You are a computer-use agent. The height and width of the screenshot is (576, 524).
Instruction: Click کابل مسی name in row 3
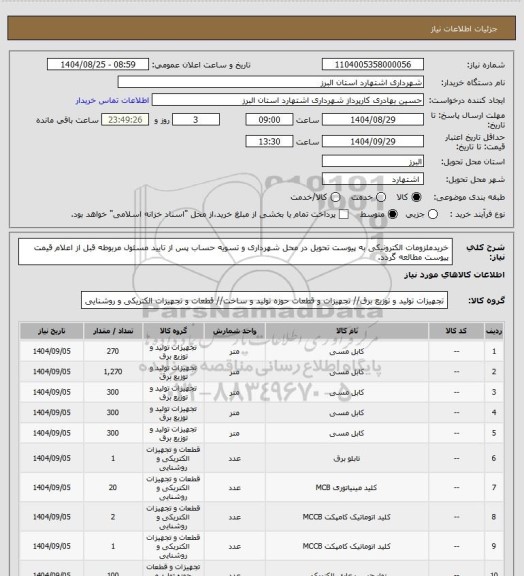347,392
